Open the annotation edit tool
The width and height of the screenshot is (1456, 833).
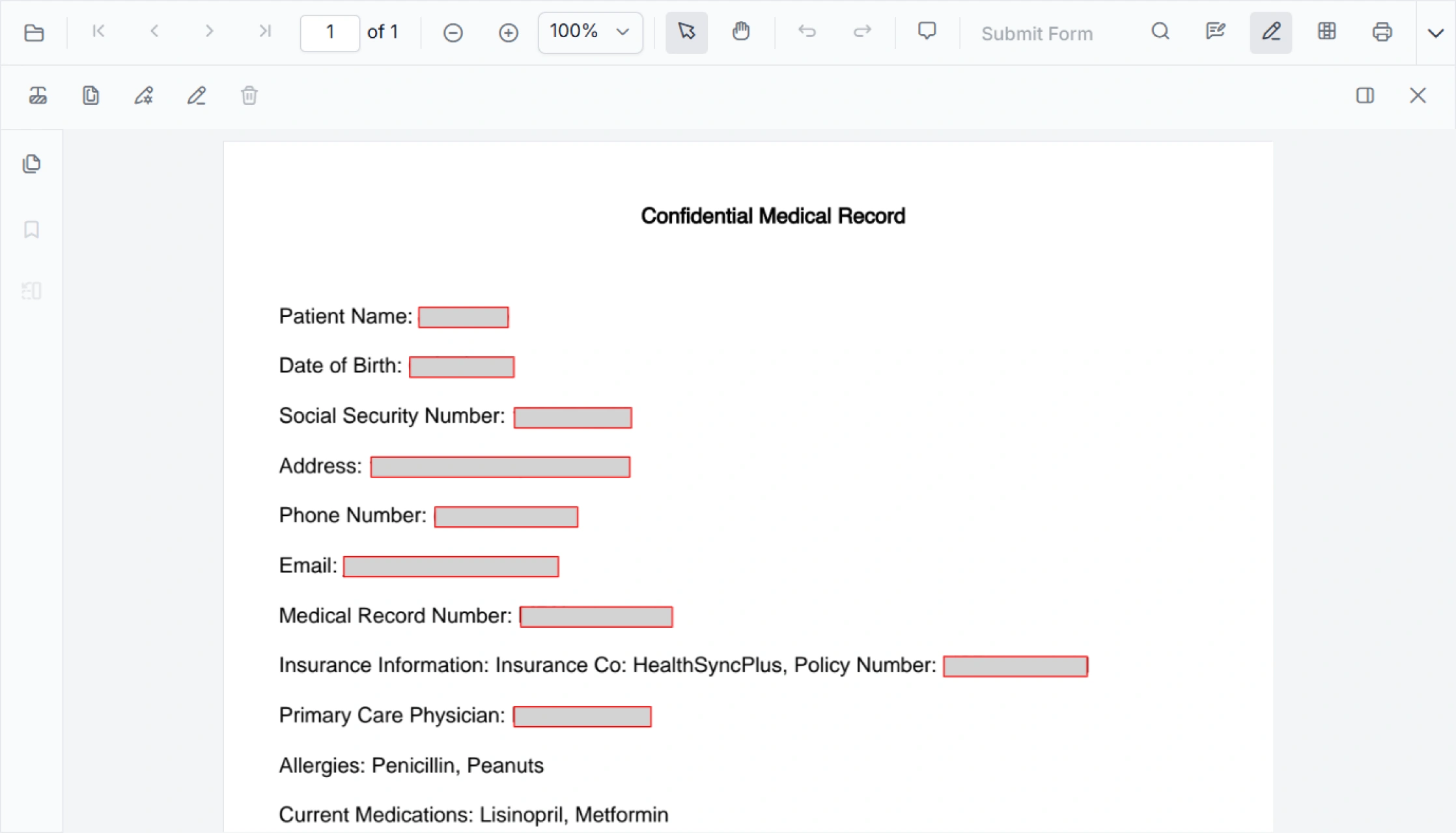click(x=1215, y=32)
